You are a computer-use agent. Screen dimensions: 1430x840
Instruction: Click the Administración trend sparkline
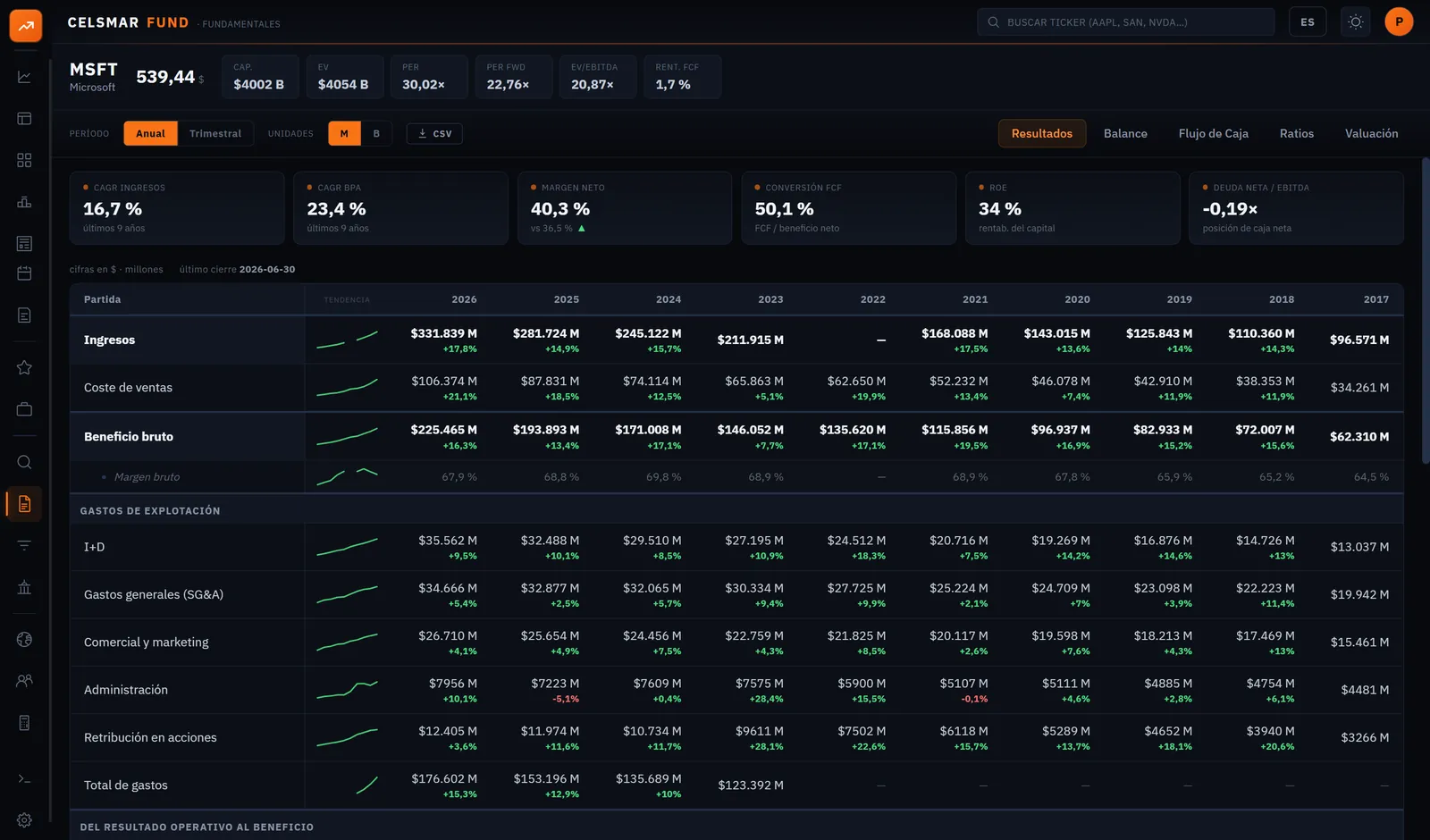click(x=347, y=690)
